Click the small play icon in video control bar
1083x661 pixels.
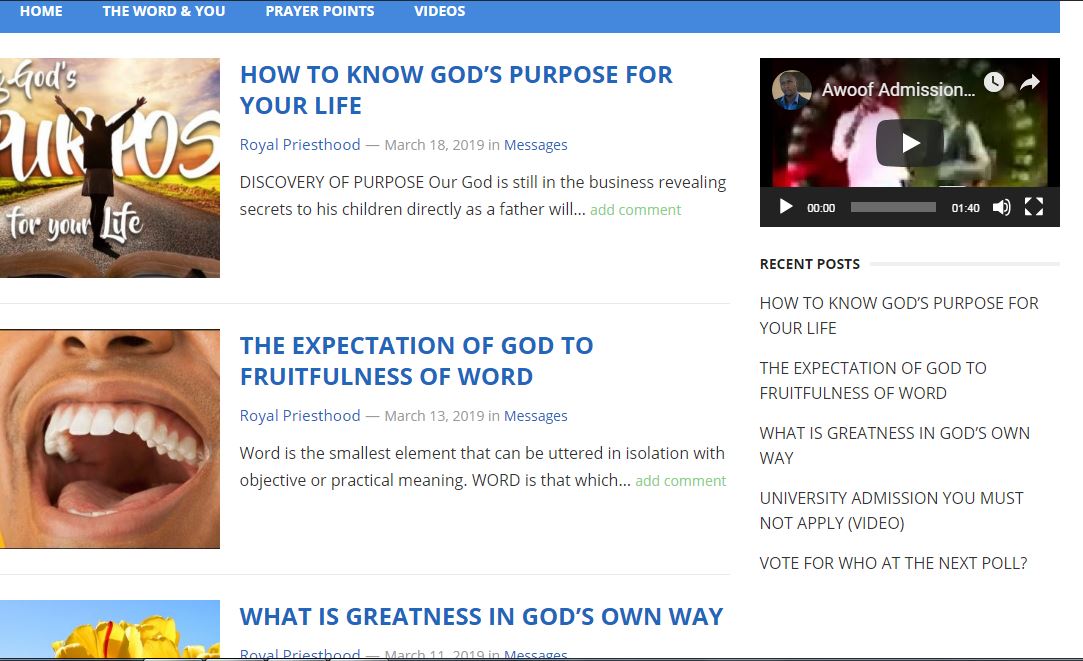[x=785, y=207]
